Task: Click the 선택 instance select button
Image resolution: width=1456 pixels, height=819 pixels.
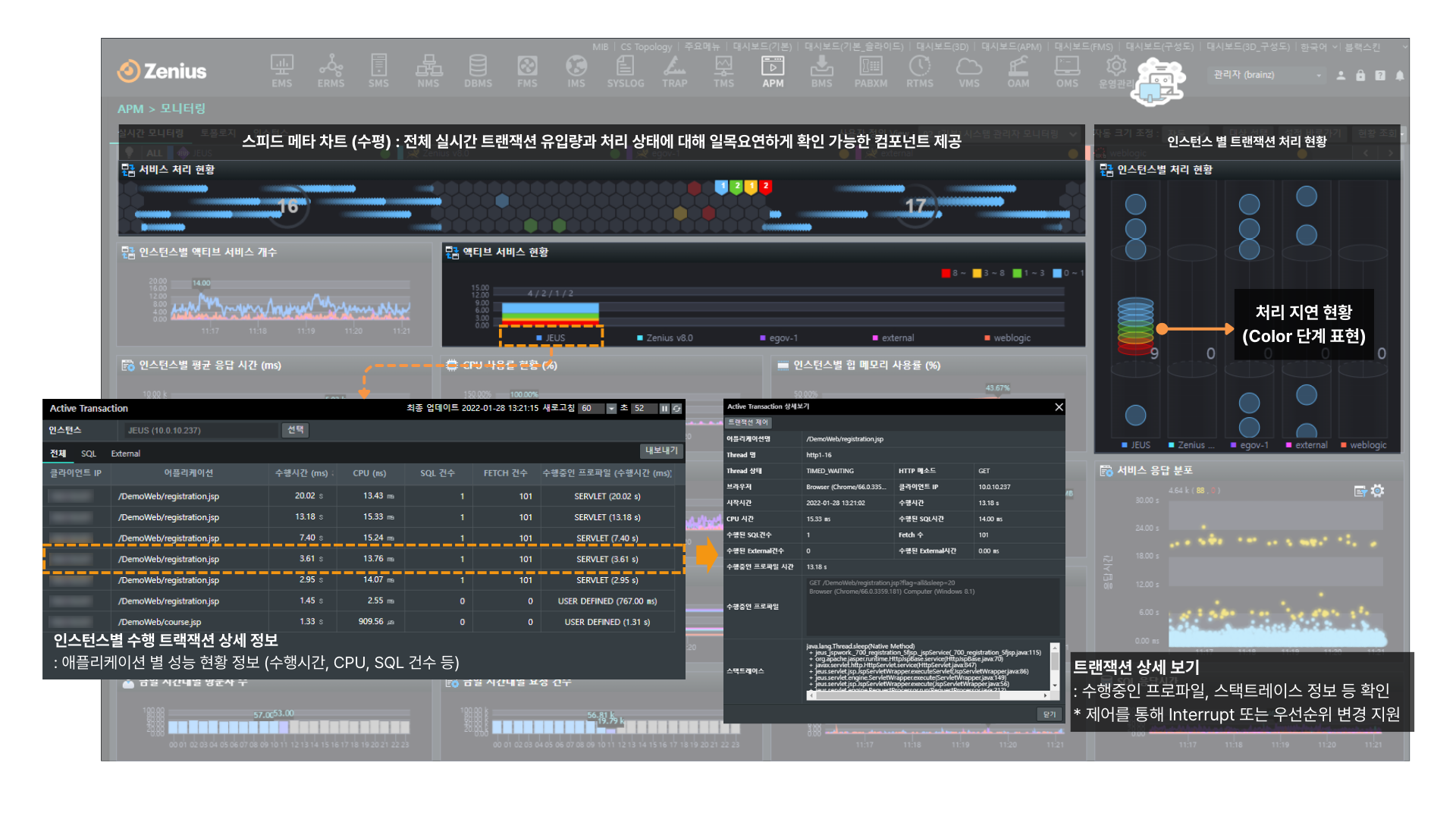Action: [295, 430]
